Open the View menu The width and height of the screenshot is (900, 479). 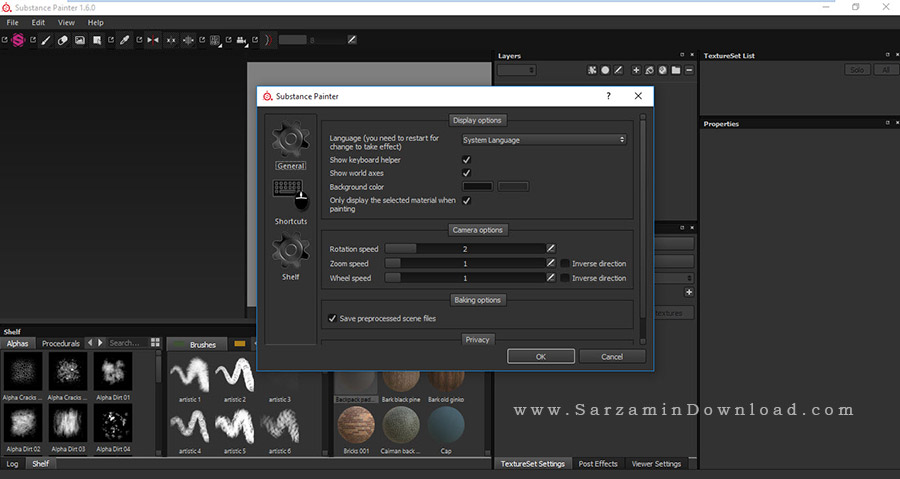(x=66, y=22)
